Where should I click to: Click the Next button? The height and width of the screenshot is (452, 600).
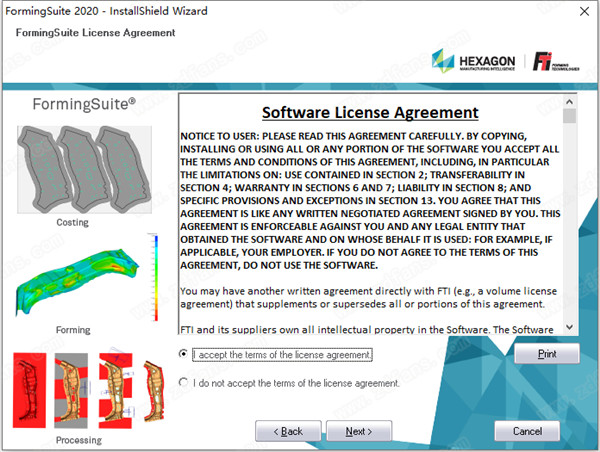click(359, 431)
